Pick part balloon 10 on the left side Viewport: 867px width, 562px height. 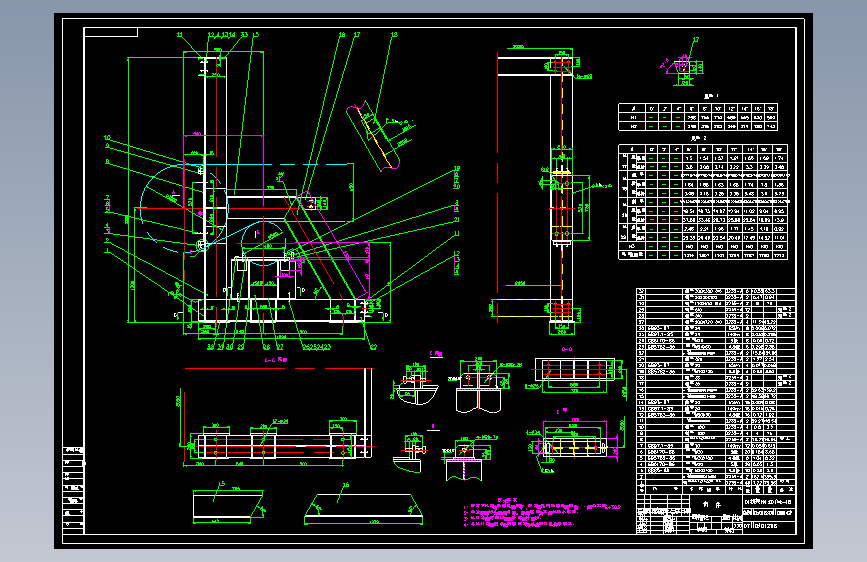107,138
